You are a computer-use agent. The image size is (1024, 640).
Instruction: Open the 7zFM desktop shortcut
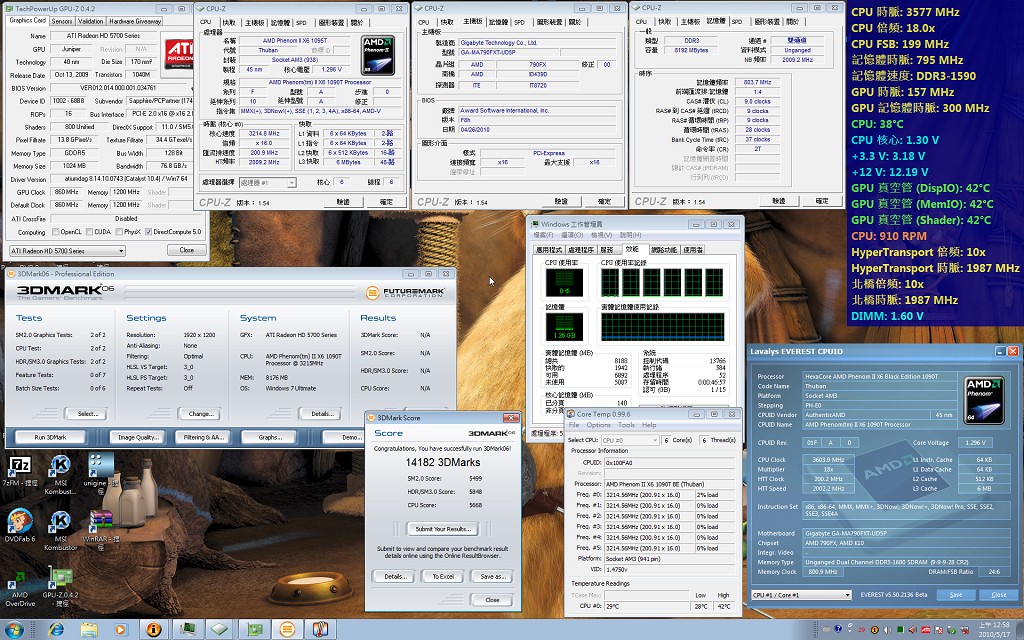19,471
